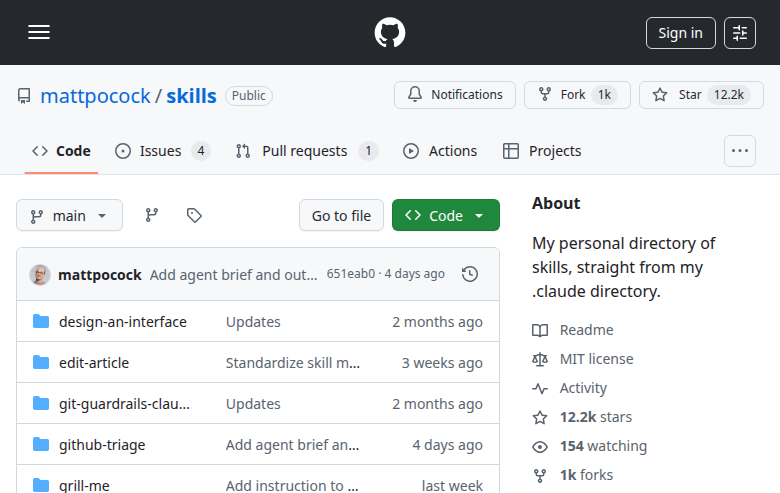This screenshot has height=493, width=780.
Task: Open the main branch selector dropdown
Action: 69,215
